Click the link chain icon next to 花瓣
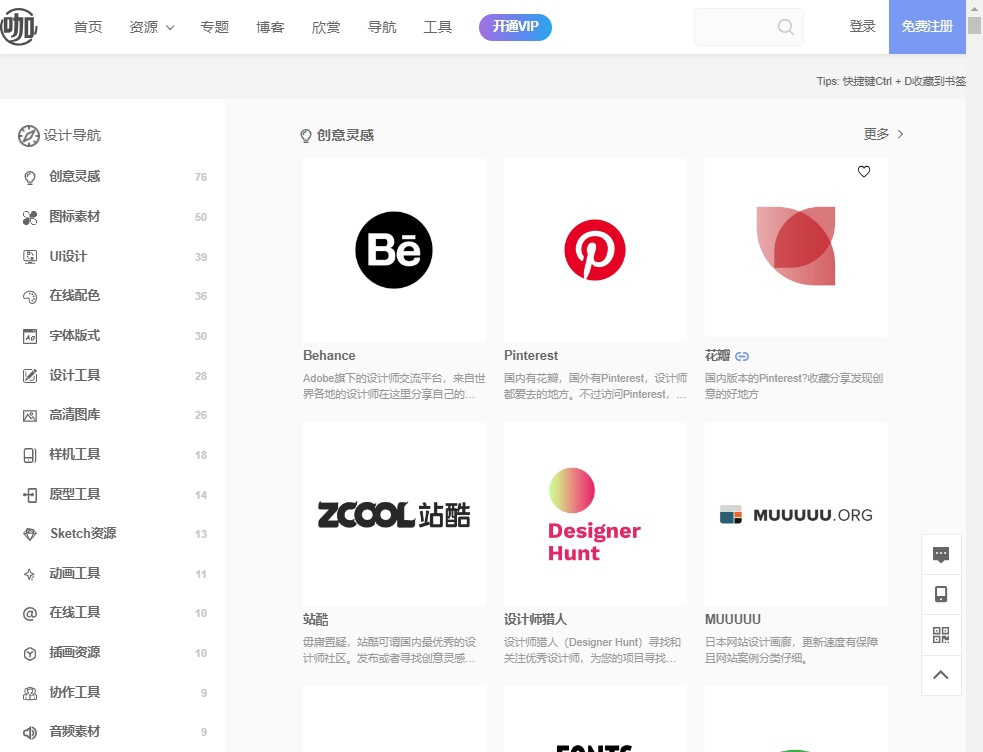983x752 pixels. coord(742,356)
